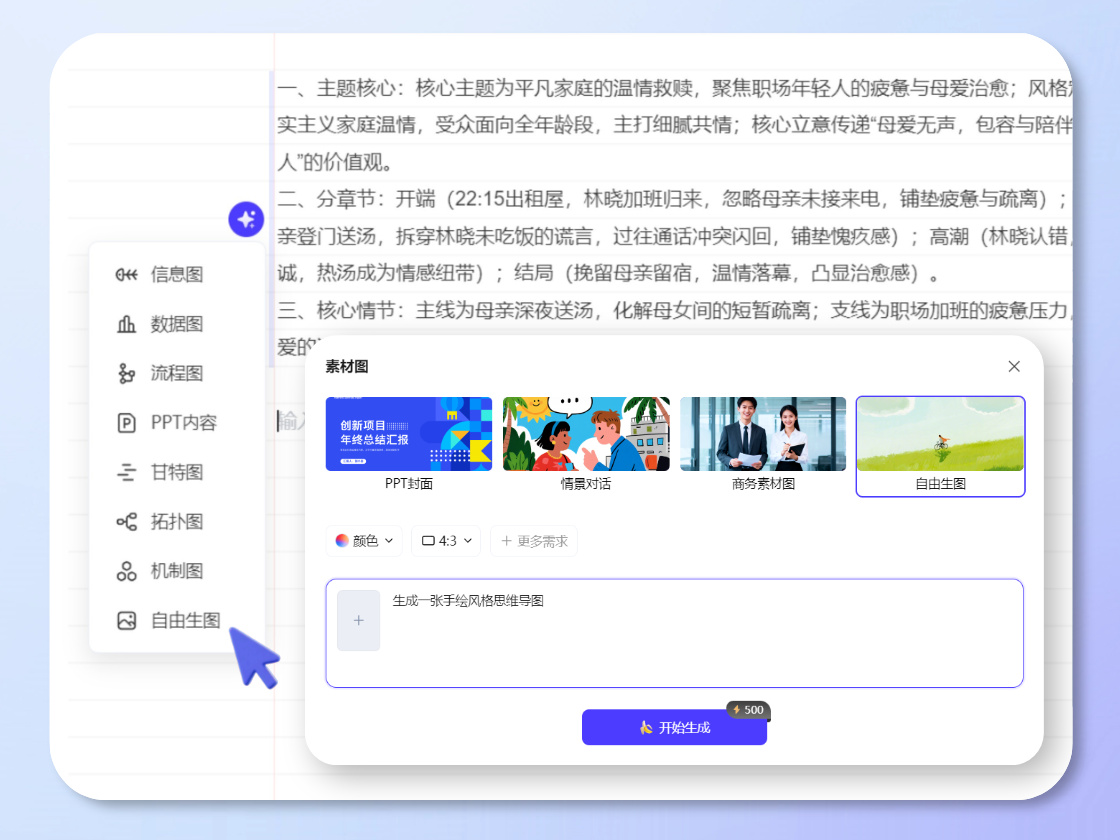Select the PPT封面 thumbnail
Image resolution: width=1120 pixels, height=840 pixels.
click(x=408, y=435)
